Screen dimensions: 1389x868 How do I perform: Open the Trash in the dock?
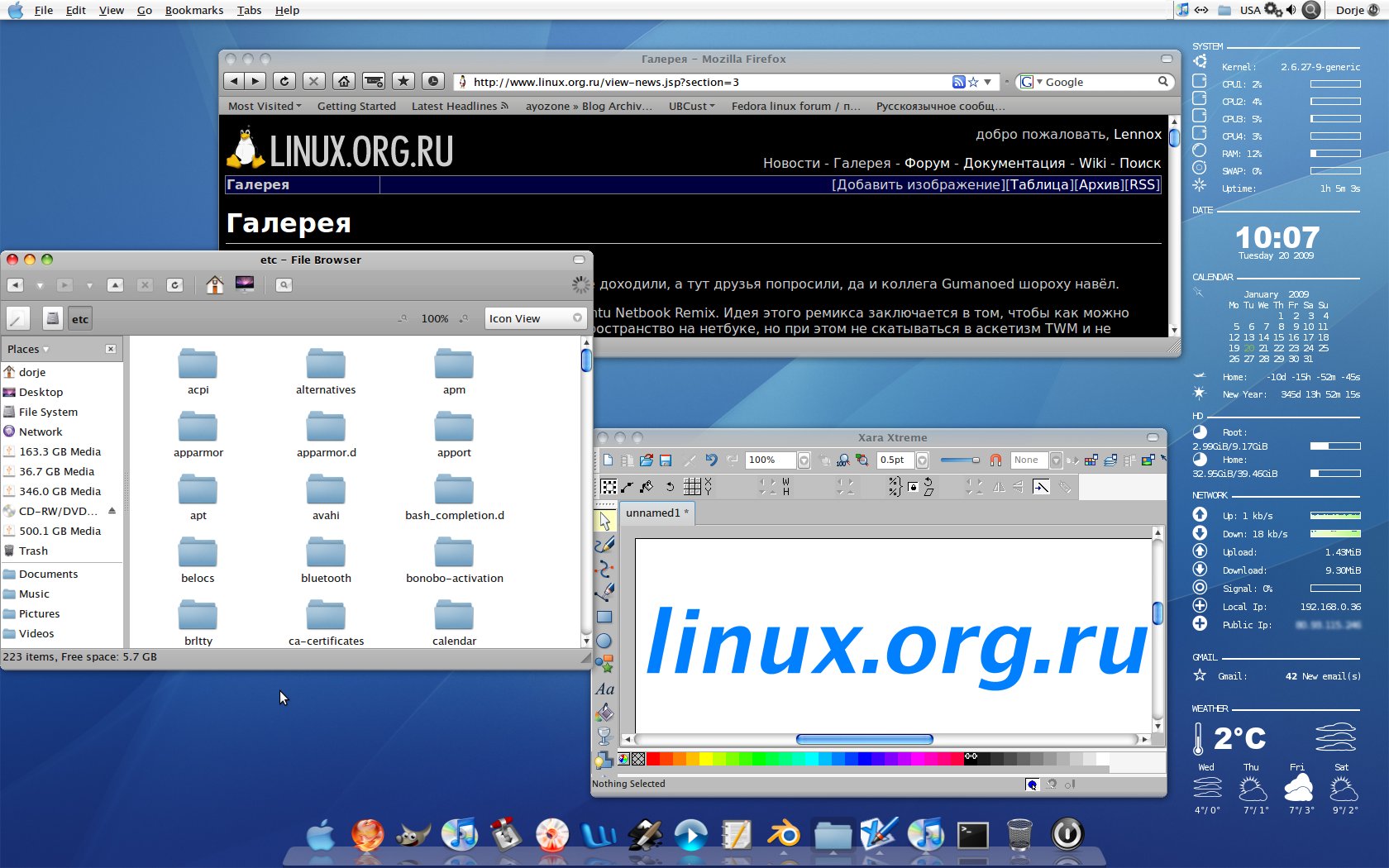coord(1020,835)
